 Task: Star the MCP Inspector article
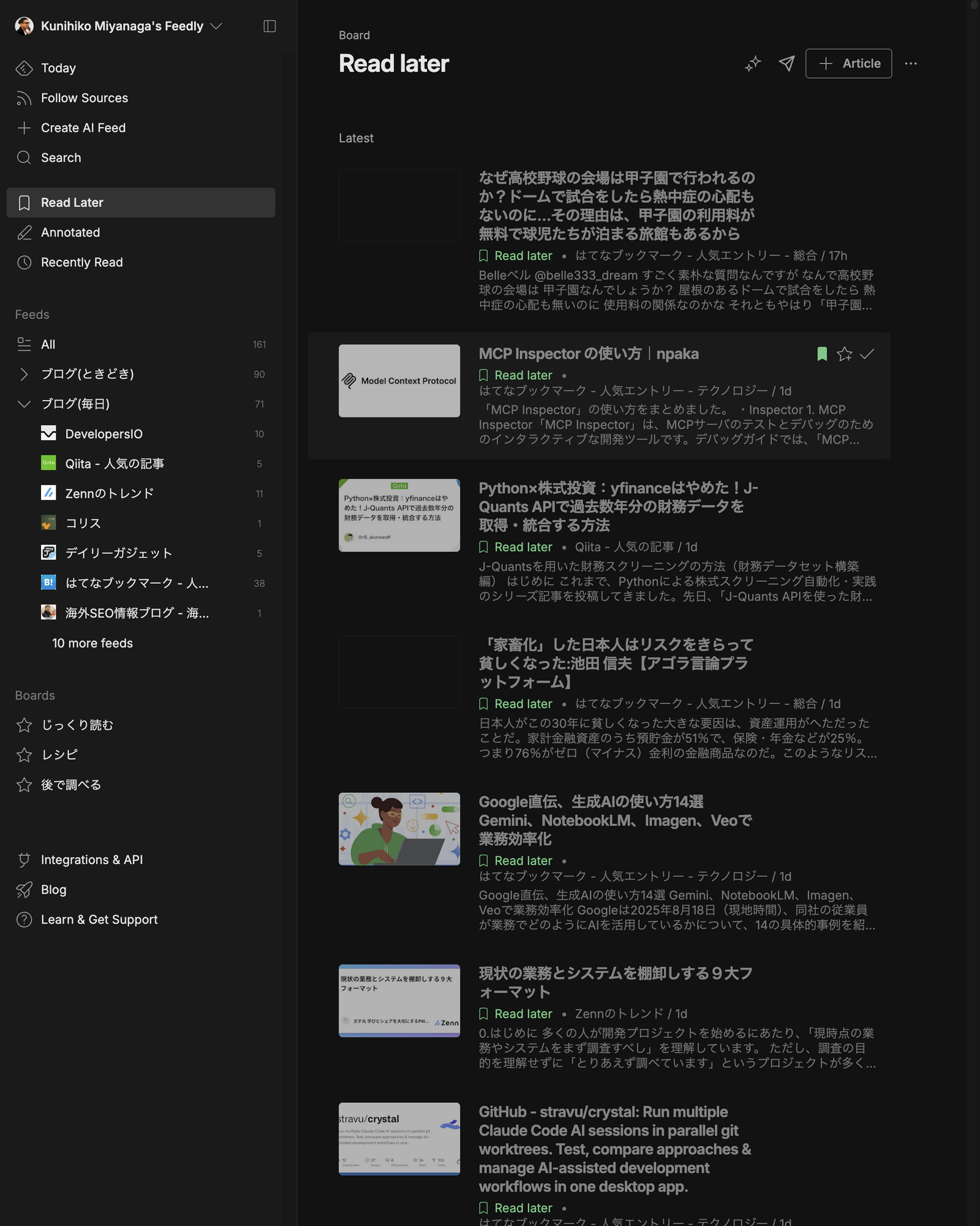(845, 354)
